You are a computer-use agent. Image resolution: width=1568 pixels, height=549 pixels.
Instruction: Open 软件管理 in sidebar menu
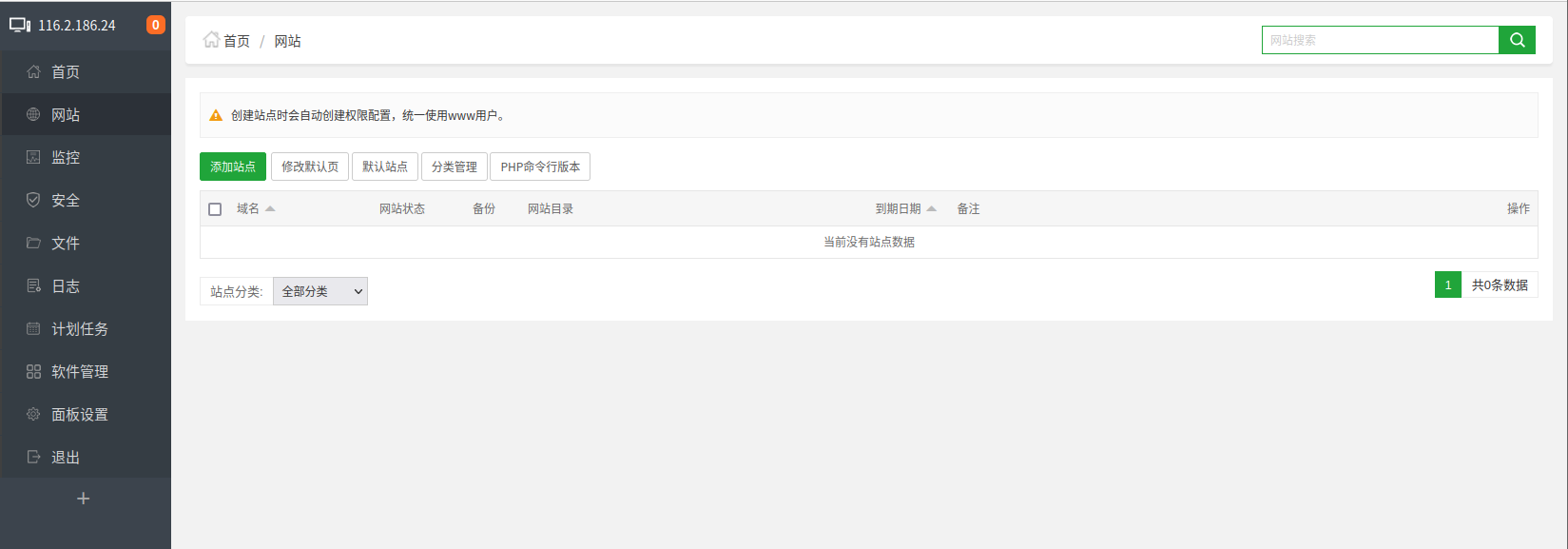click(x=86, y=371)
